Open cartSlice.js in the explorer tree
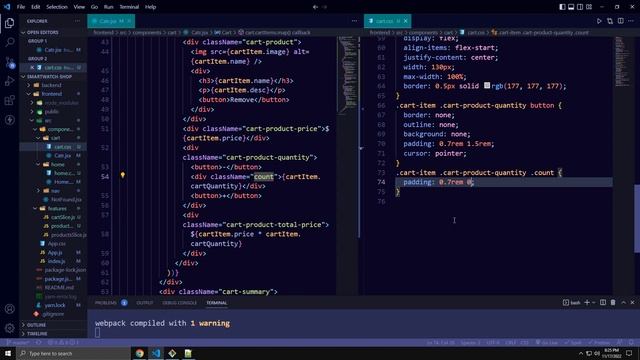Screen dimensions: 640x360 tap(63, 217)
